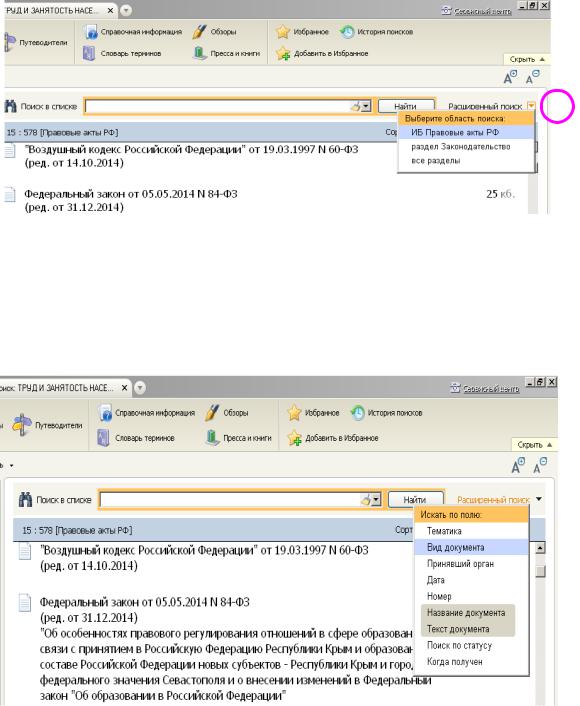Click binoculars Поиск в списке icon, lower window

pyautogui.click(x=25, y=500)
